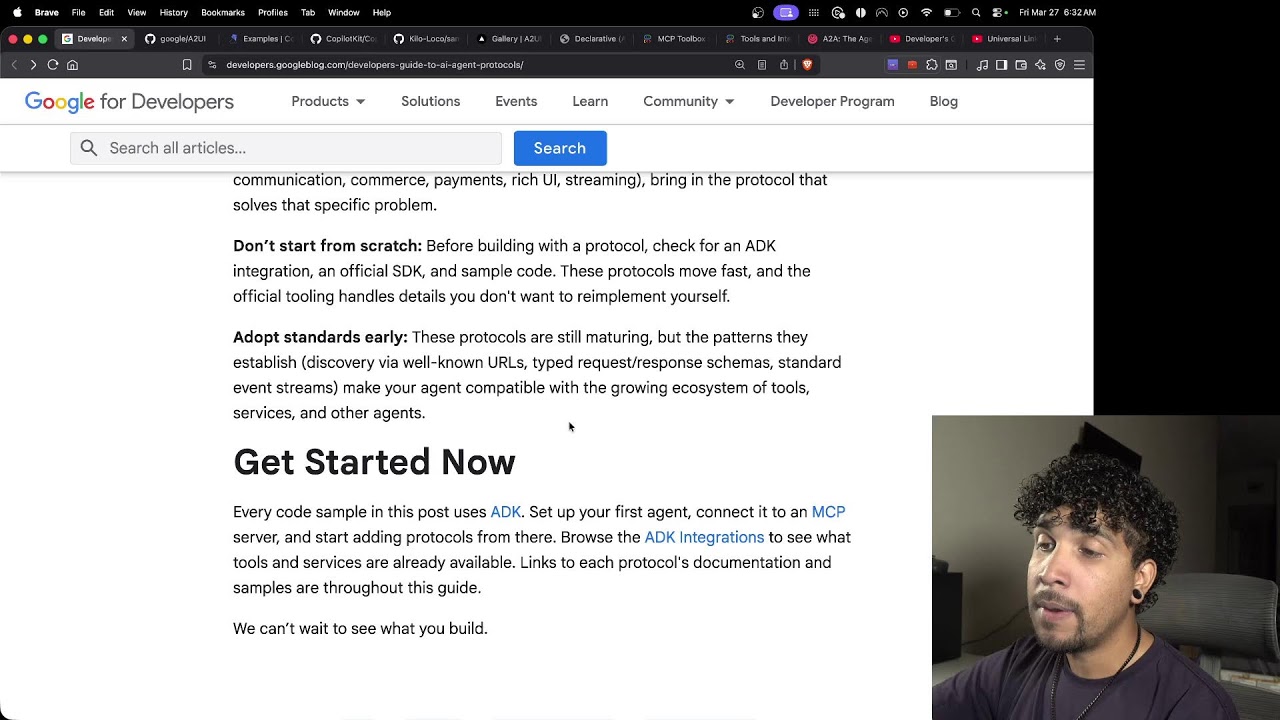Switch to the Examples tab
Viewport: 1280px width, 720px height.
coord(261,39)
